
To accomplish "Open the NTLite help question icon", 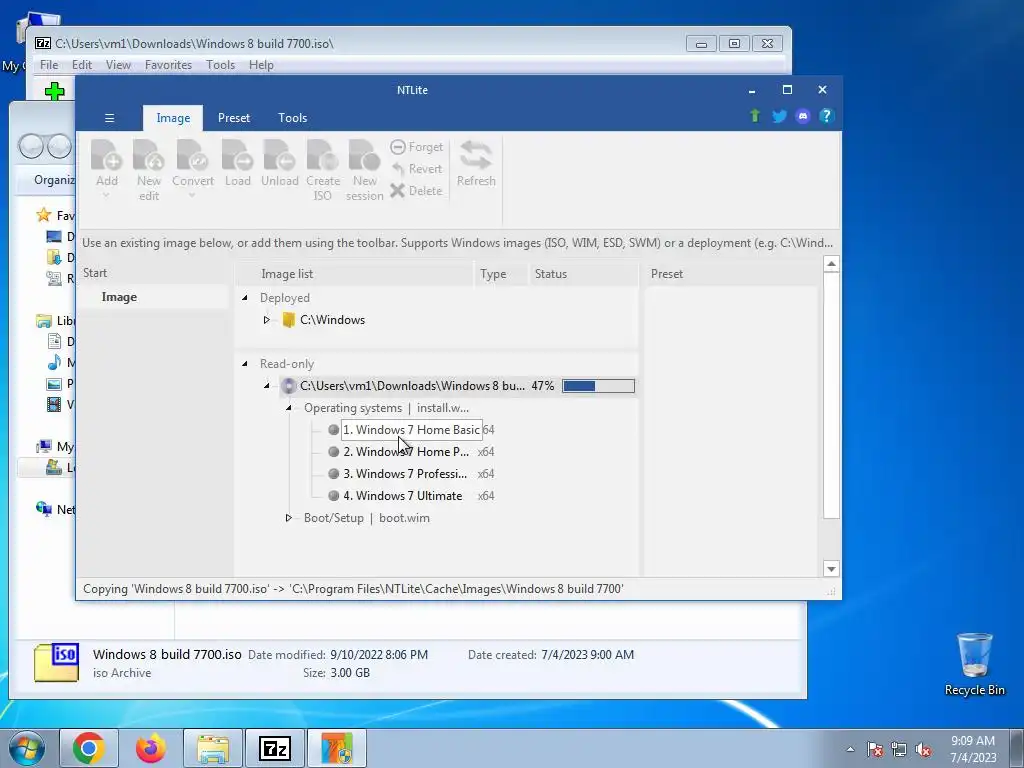I will coord(826,116).
